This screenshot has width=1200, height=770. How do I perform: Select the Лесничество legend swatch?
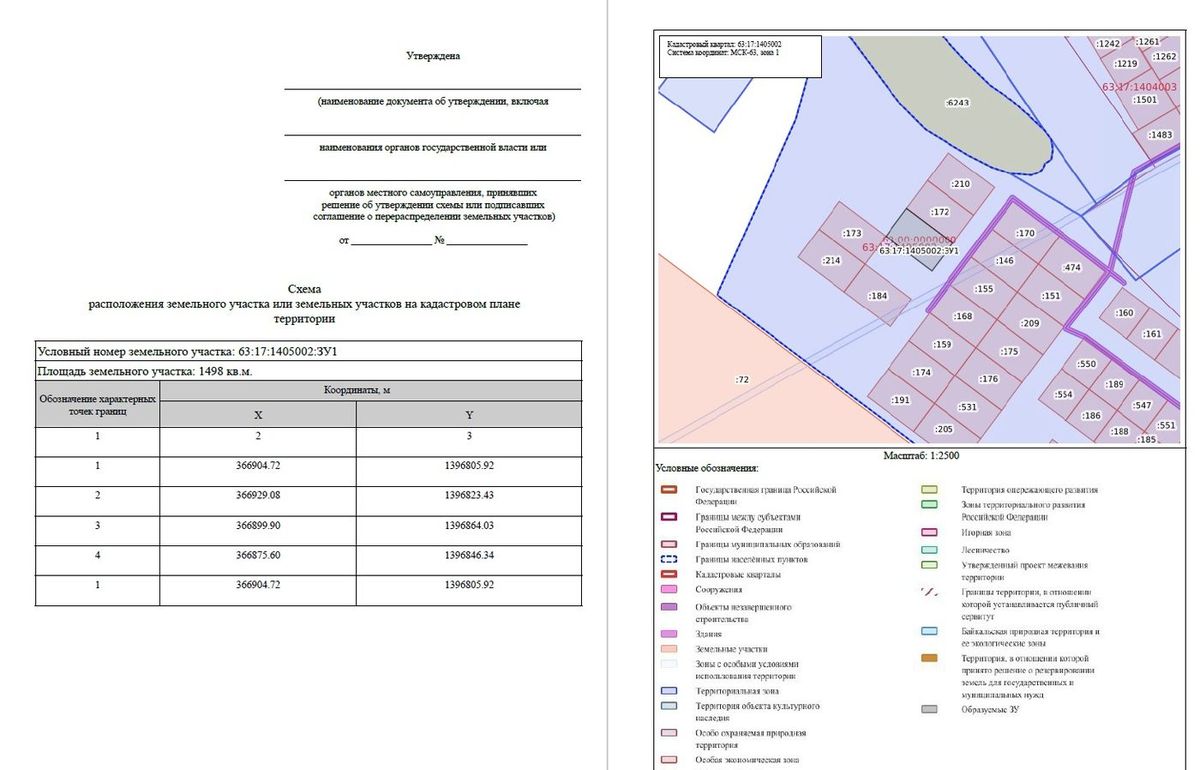(929, 549)
